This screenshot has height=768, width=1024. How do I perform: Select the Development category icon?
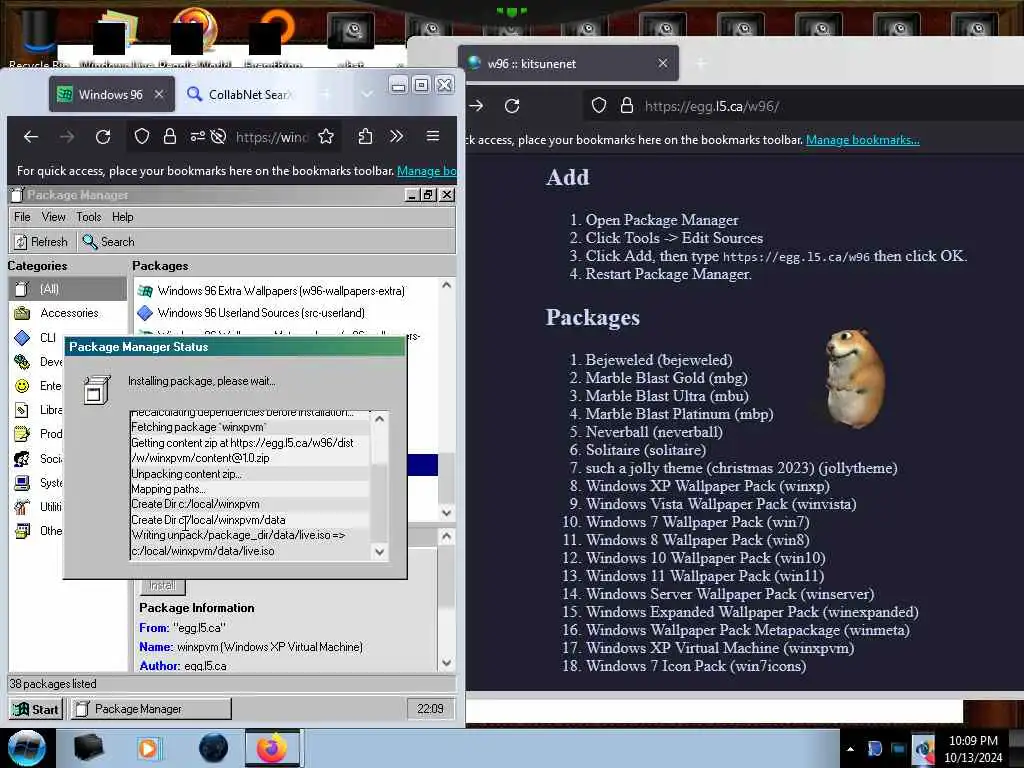22,362
